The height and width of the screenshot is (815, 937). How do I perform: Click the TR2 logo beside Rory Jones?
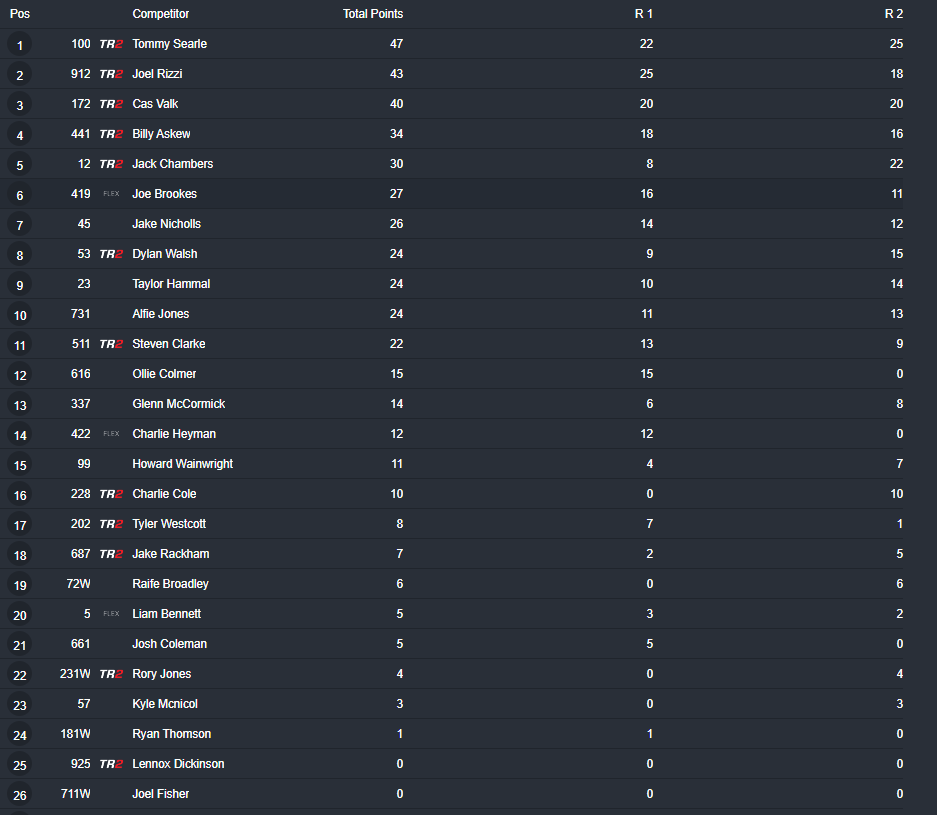[x=111, y=674]
